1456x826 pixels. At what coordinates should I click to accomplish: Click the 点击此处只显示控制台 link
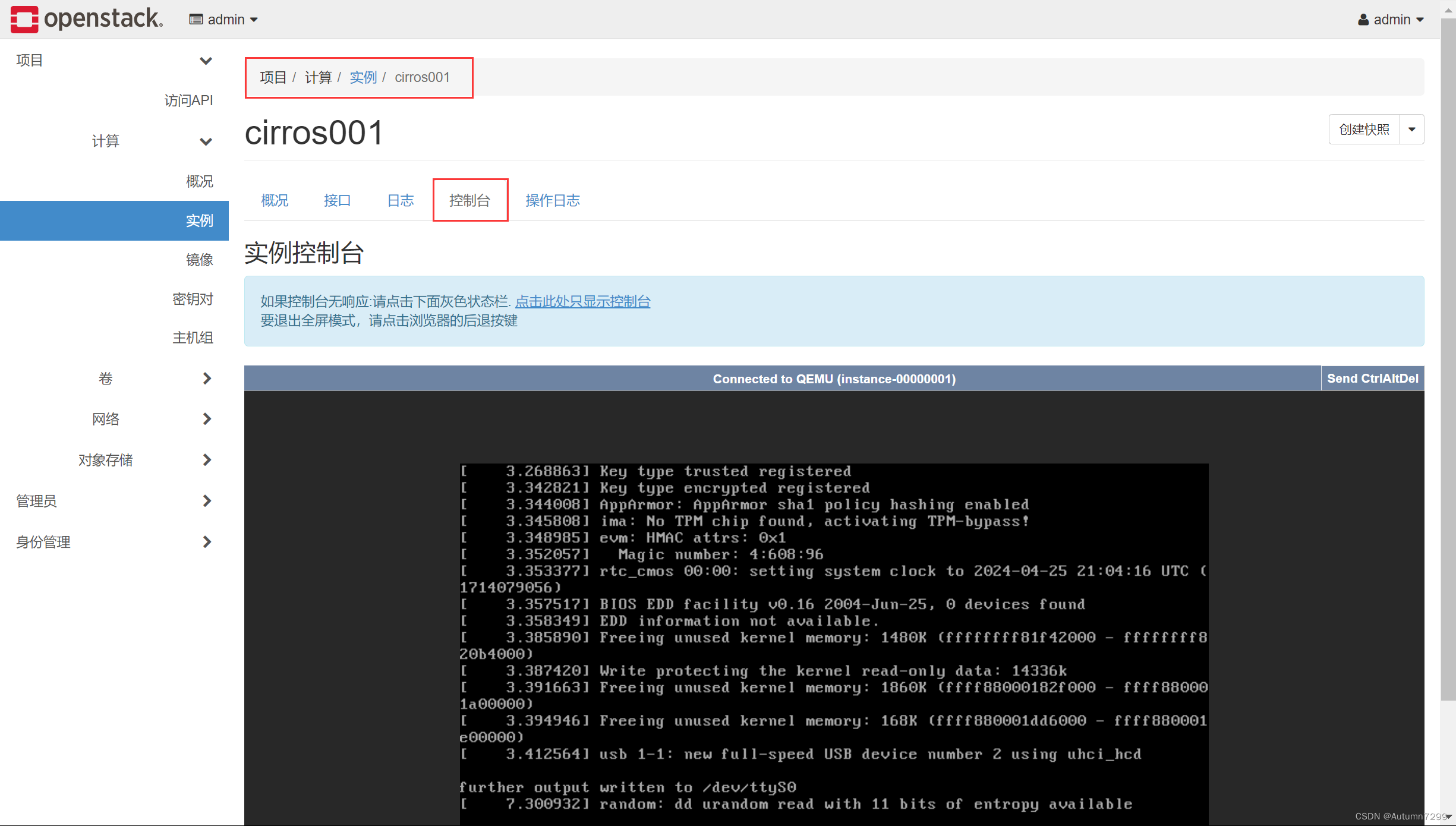(582, 301)
